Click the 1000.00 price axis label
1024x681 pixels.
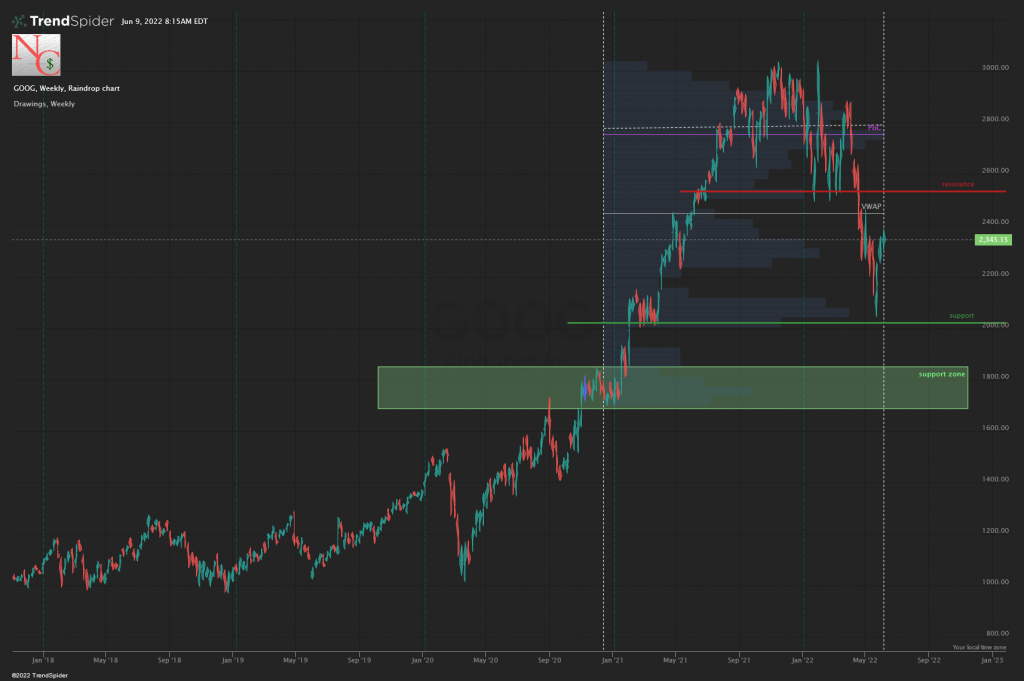[995, 582]
